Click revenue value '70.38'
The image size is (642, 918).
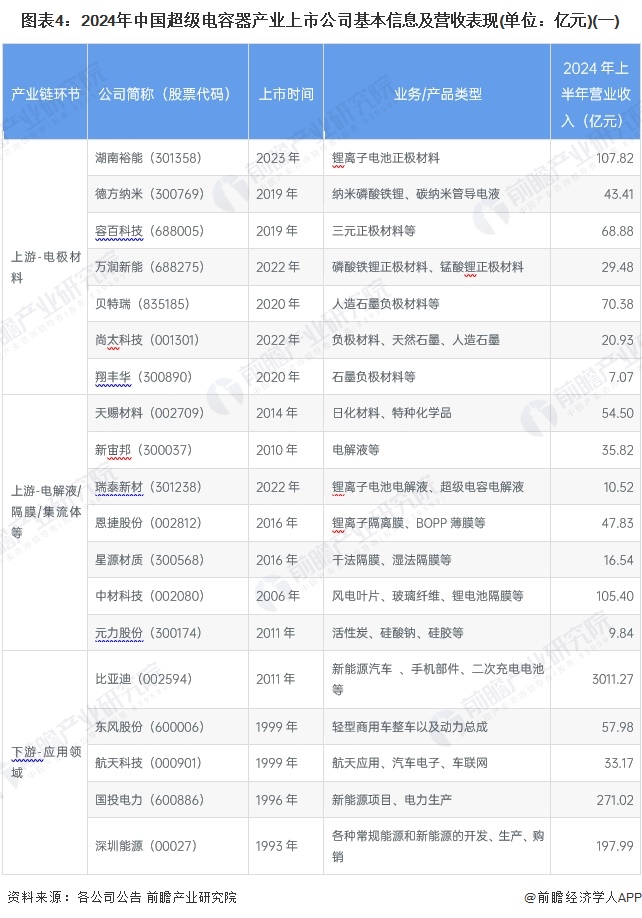[x=617, y=304]
